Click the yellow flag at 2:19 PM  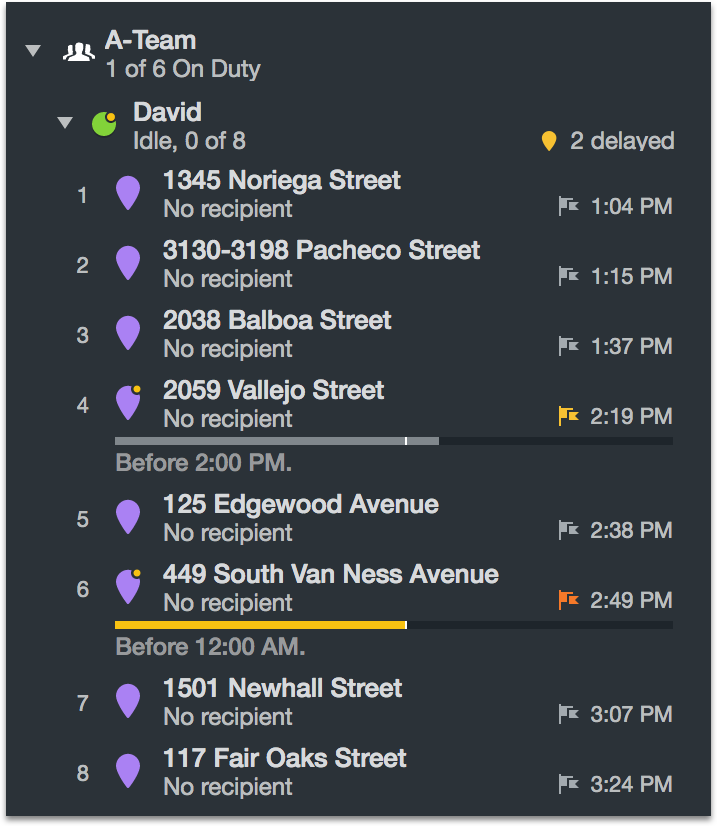pos(568,416)
